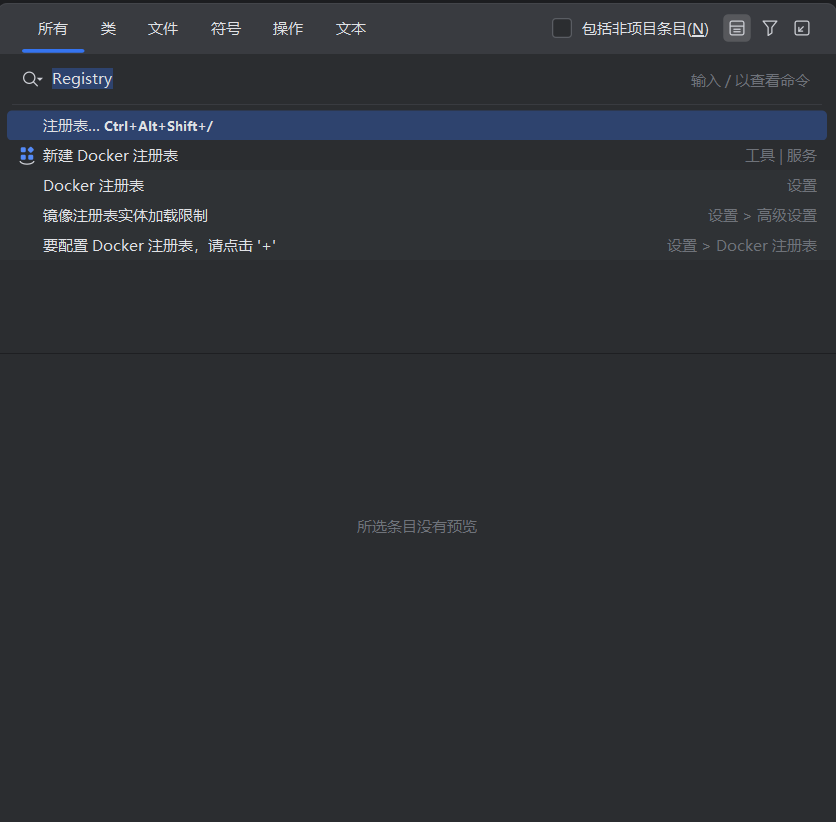The image size is (836, 822).
Task: Click the open-in-find-window icon top right
Action: click(801, 28)
